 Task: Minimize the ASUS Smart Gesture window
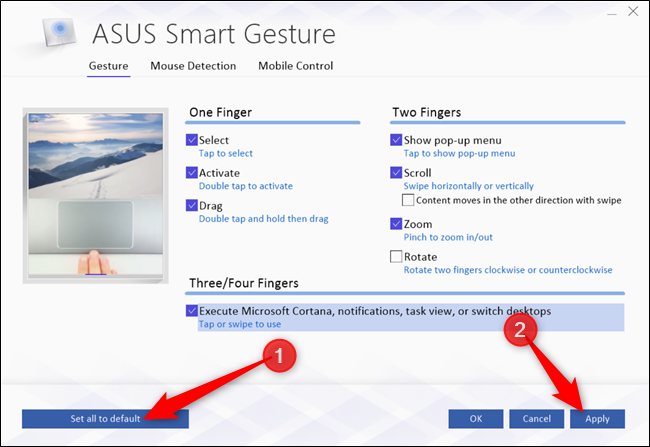tap(612, 14)
